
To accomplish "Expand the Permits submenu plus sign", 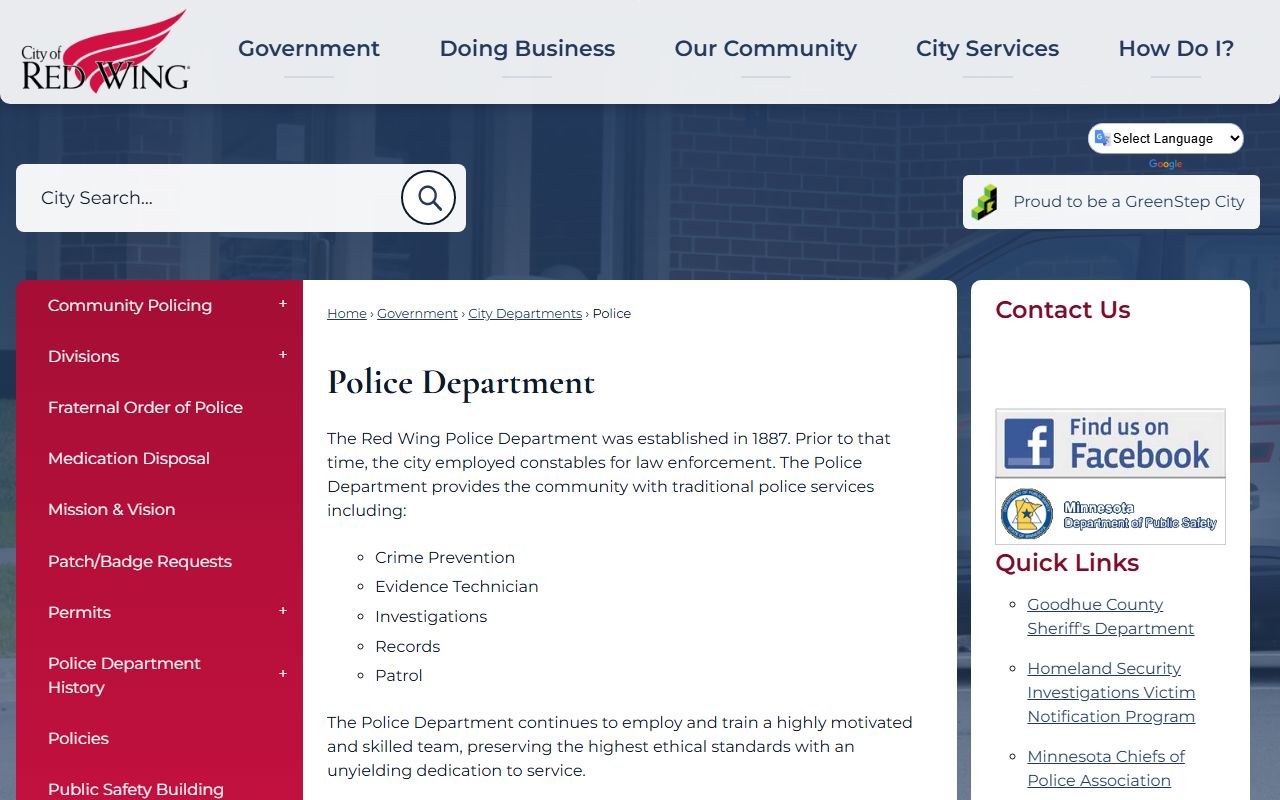I will click(283, 611).
